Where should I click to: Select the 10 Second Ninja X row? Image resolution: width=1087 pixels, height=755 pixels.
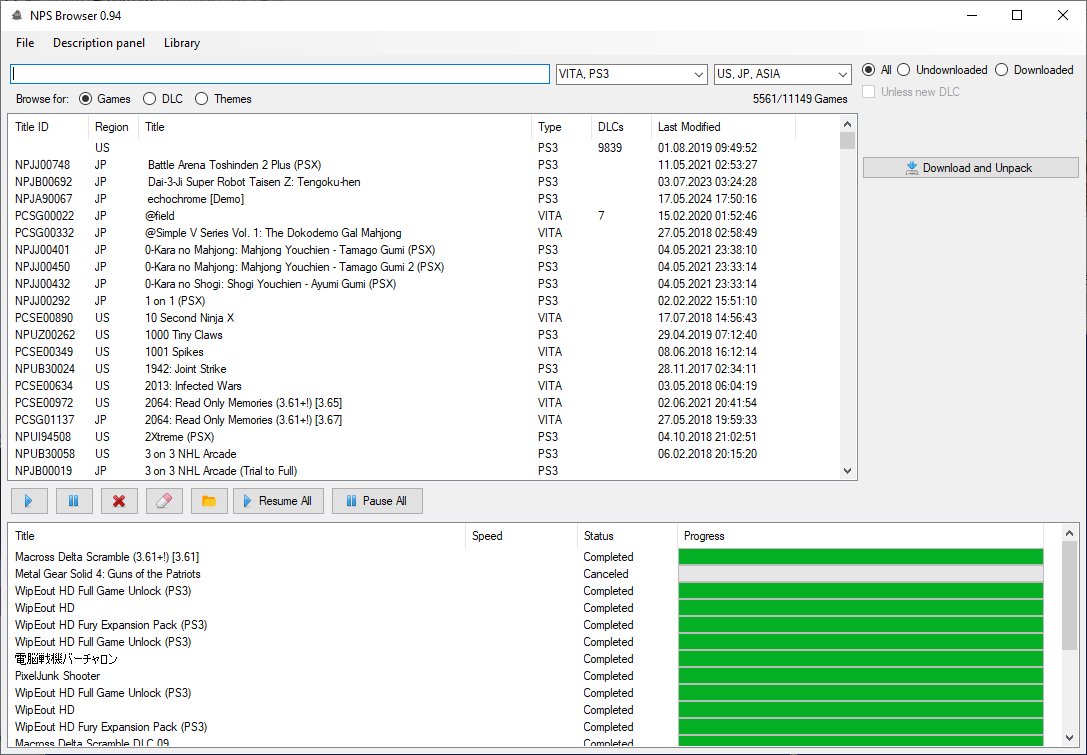(426, 318)
